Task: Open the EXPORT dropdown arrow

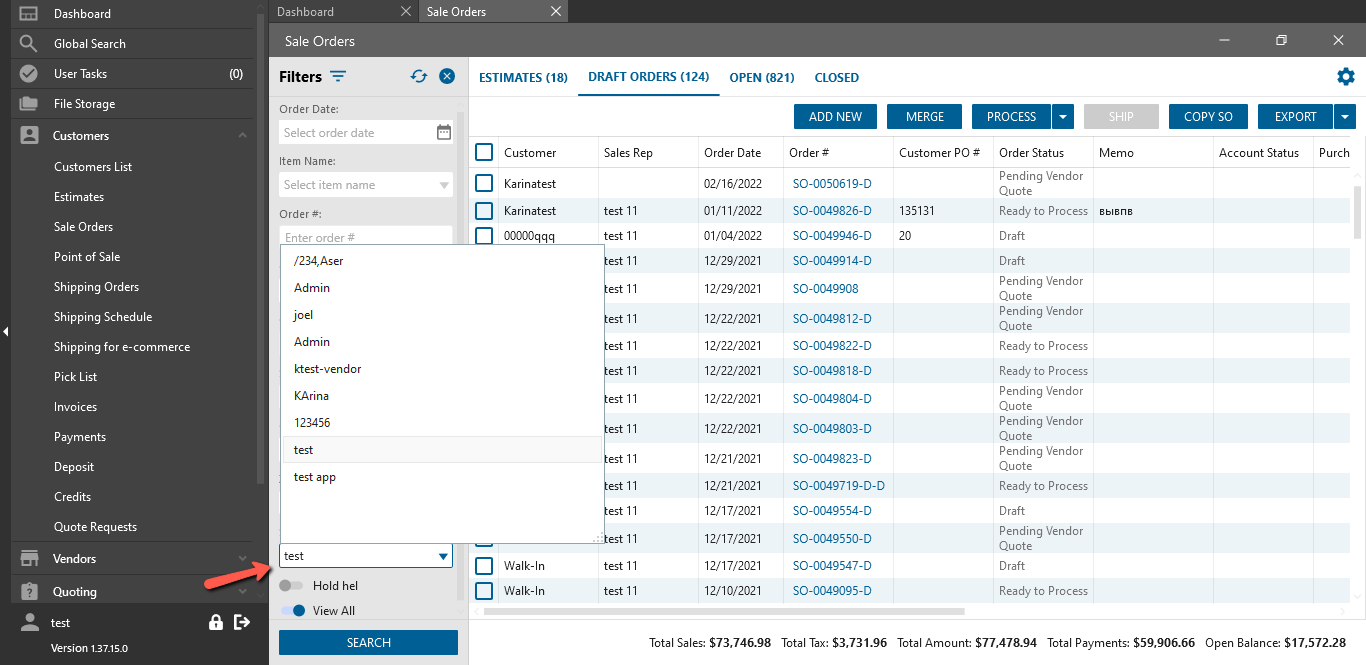Action: (x=1344, y=117)
